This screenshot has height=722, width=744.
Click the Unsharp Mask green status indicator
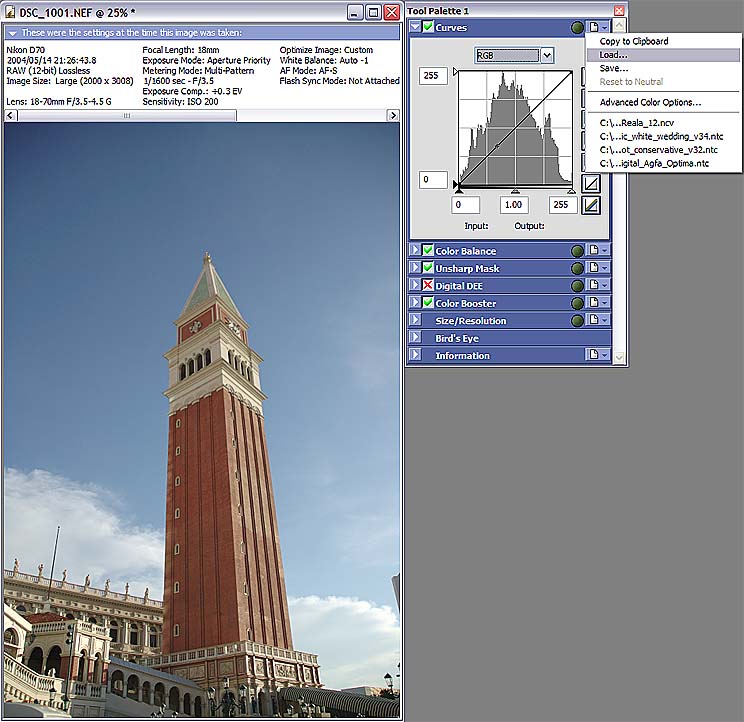pyautogui.click(x=578, y=269)
